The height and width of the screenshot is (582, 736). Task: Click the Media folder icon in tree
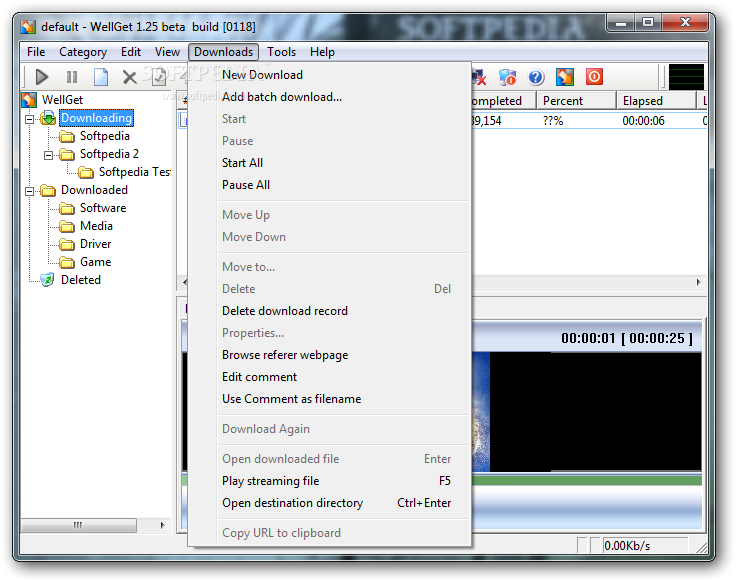(x=67, y=226)
